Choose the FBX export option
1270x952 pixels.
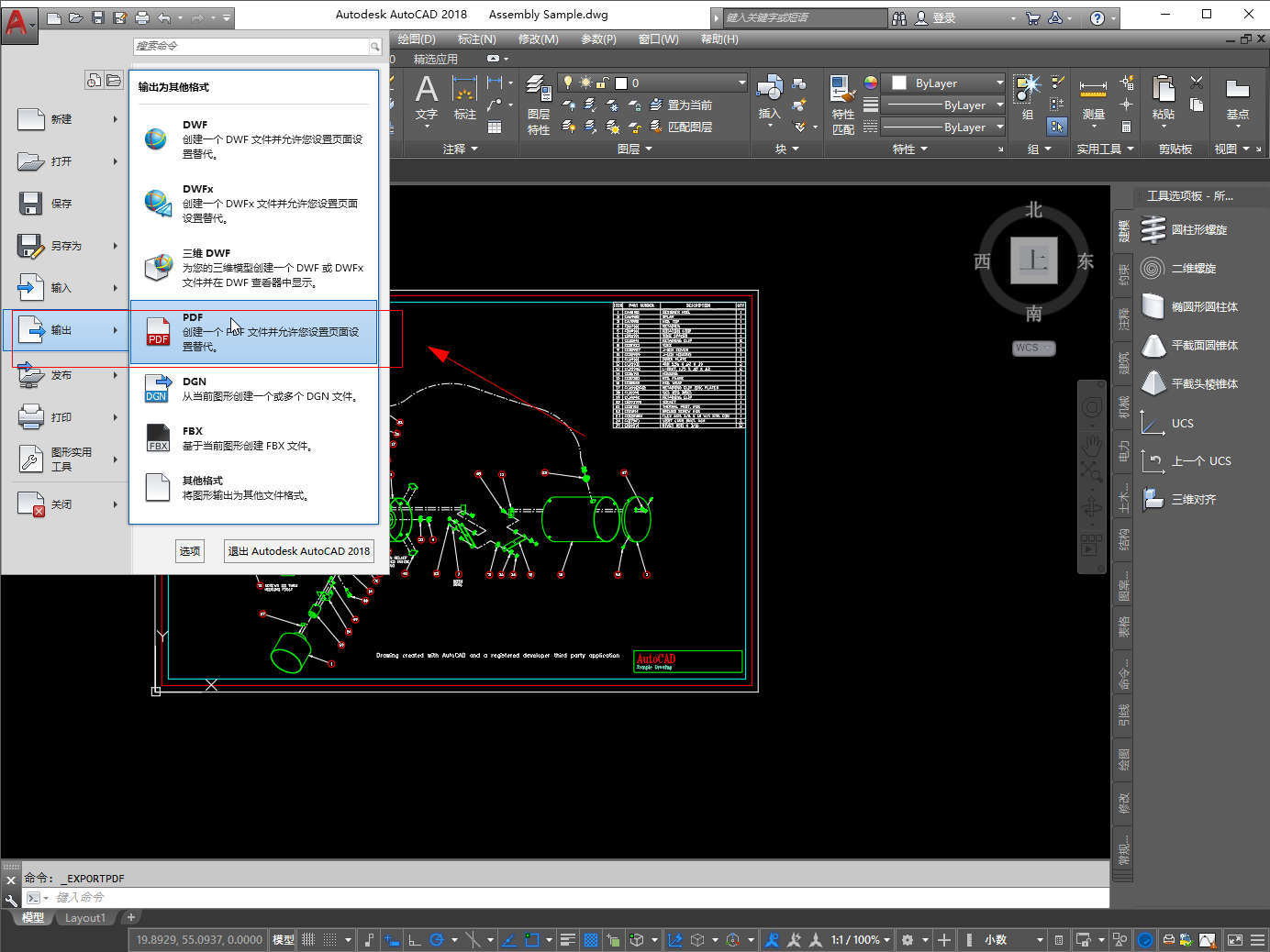point(254,438)
